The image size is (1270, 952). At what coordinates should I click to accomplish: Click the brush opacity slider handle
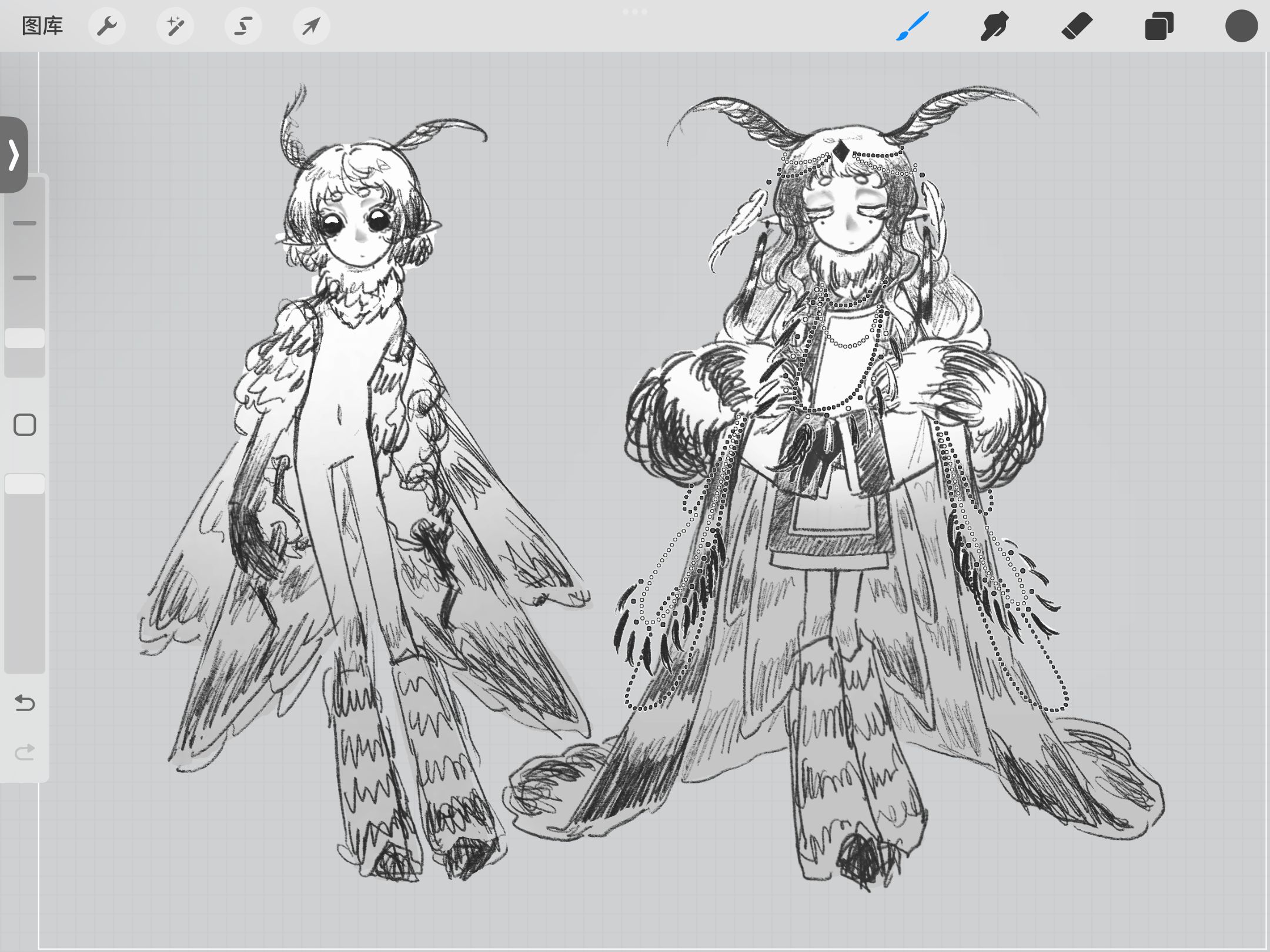click(25, 484)
